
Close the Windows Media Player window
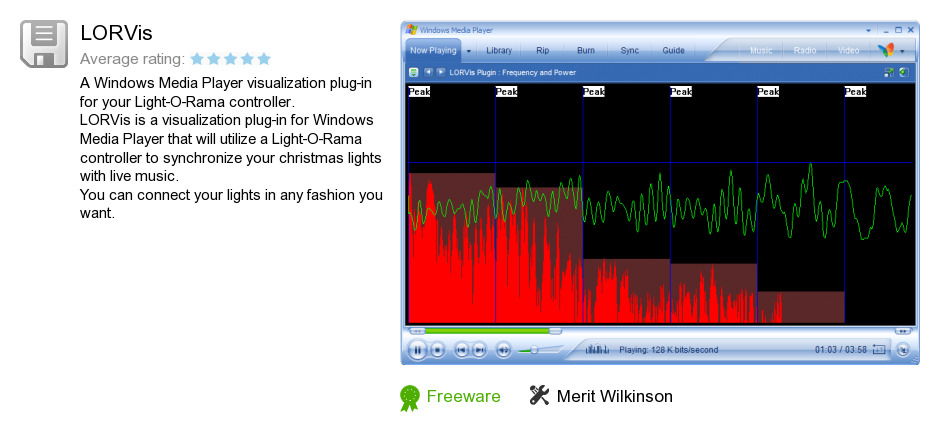click(910, 30)
